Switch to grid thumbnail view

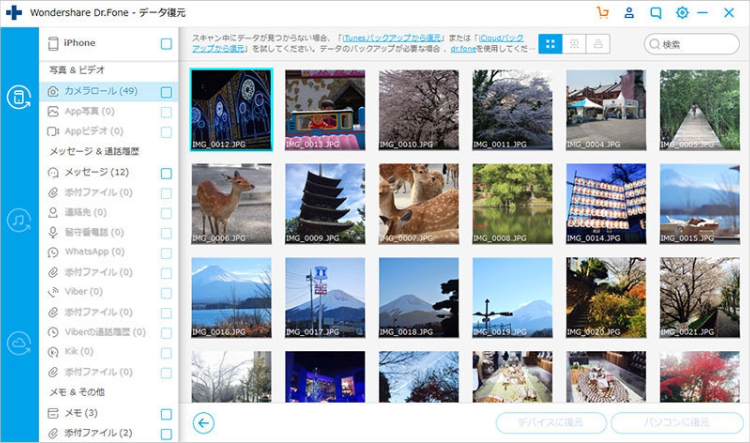coord(550,44)
